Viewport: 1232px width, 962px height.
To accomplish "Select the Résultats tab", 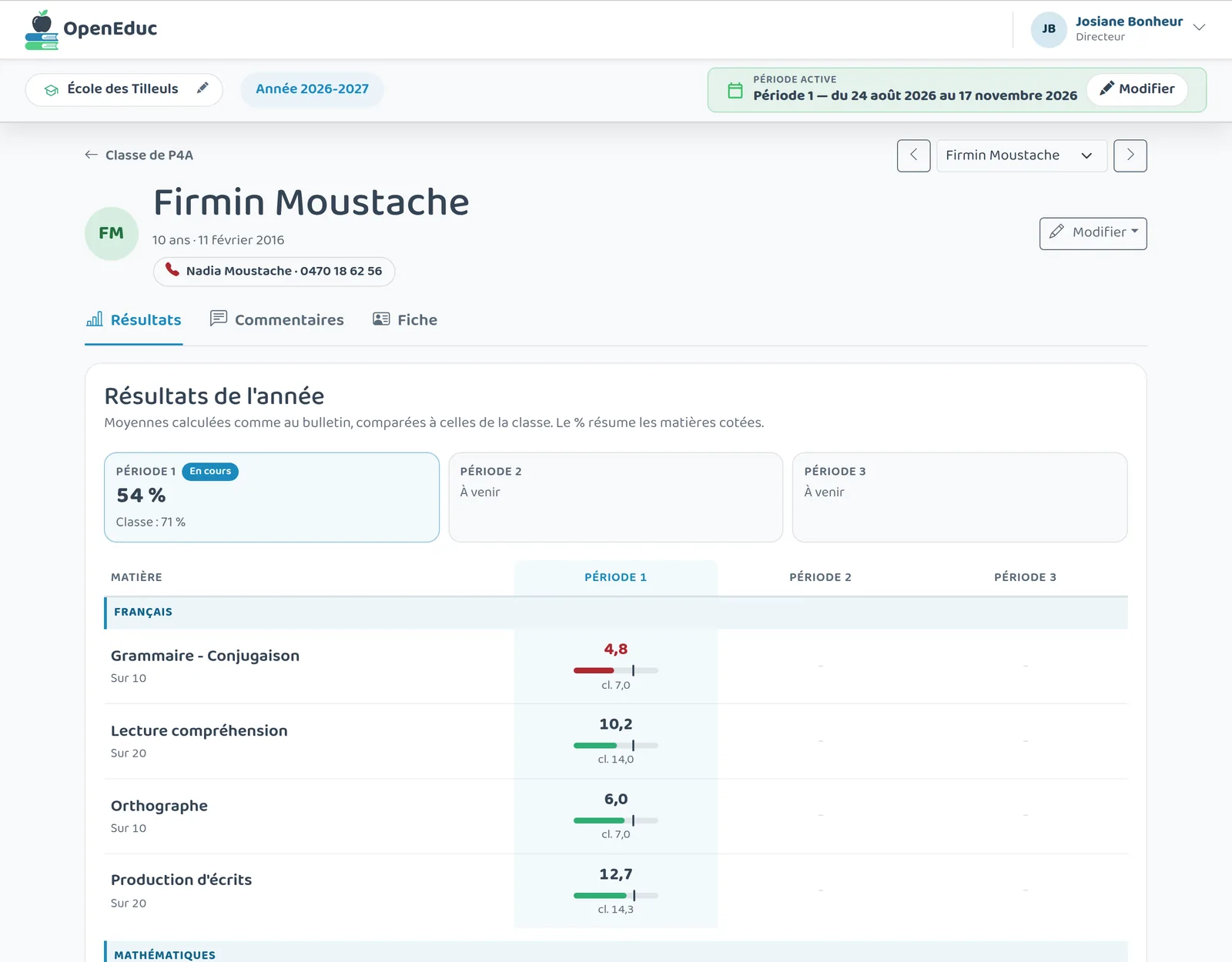I will point(134,319).
